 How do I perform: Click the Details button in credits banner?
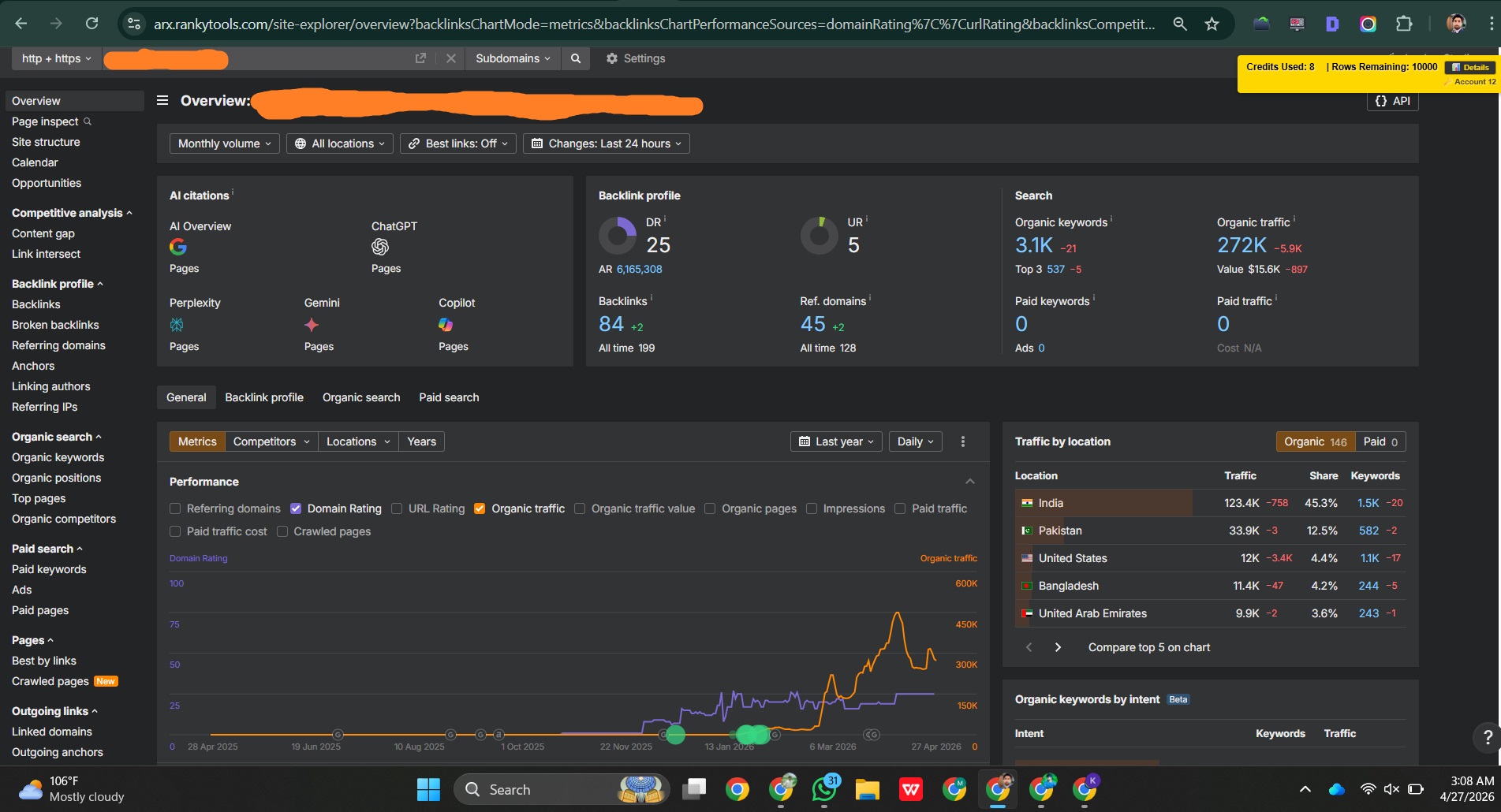(x=1470, y=67)
